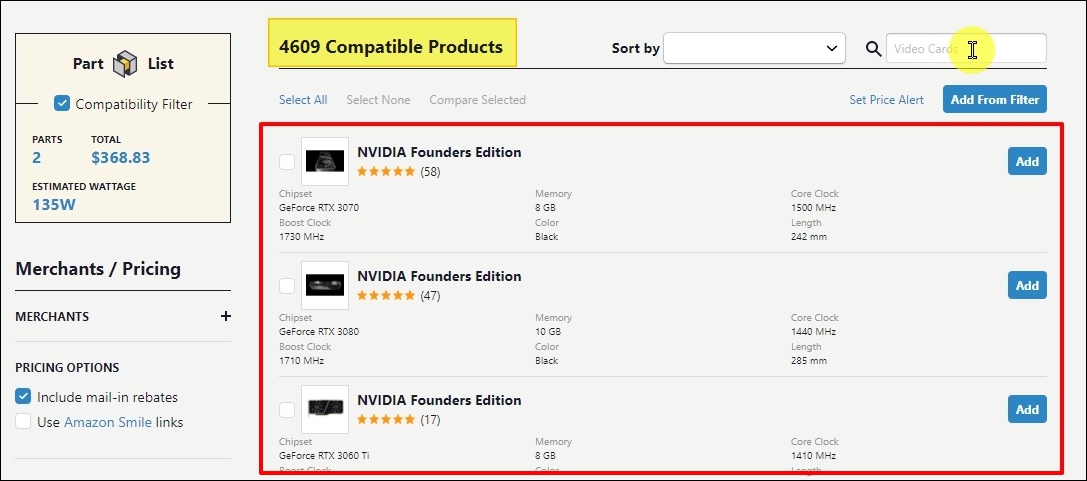Click the 1500 MHz core clock value
Viewport: 1087px width, 481px height.
click(813, 207)
